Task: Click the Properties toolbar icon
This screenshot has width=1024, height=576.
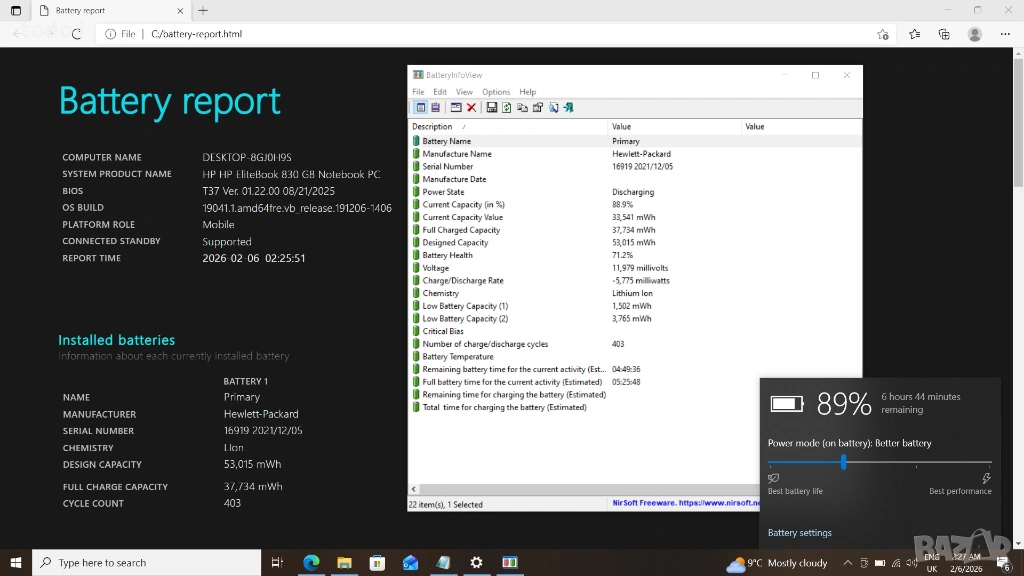Action: (538, 107)
